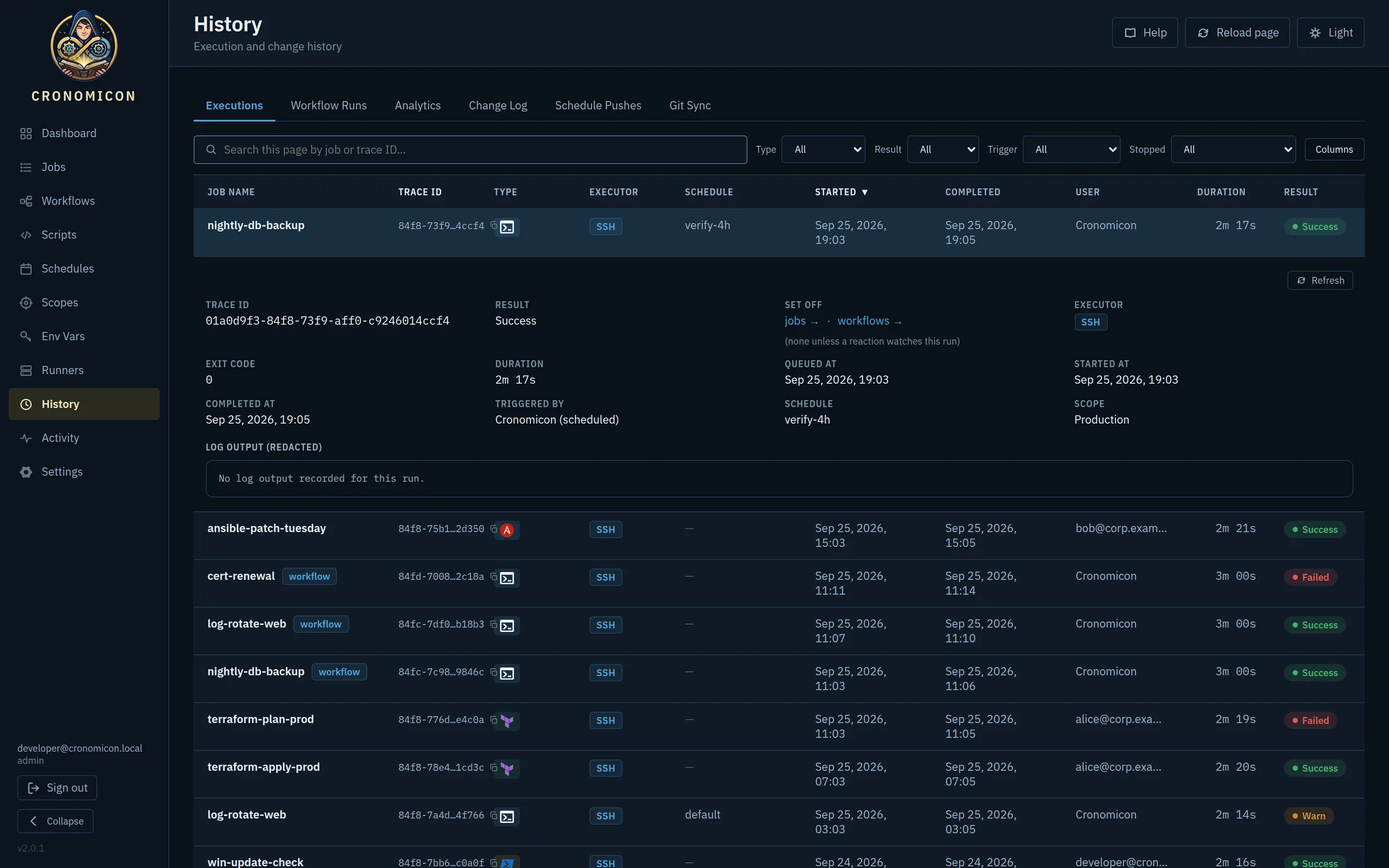Click workflow badge on cert-renewal row
1389x868 pixels.
(x=309, y=576)
